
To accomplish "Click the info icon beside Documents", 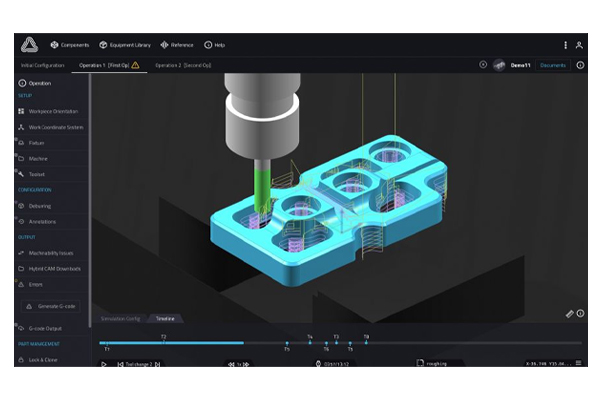I will [580, 65].
